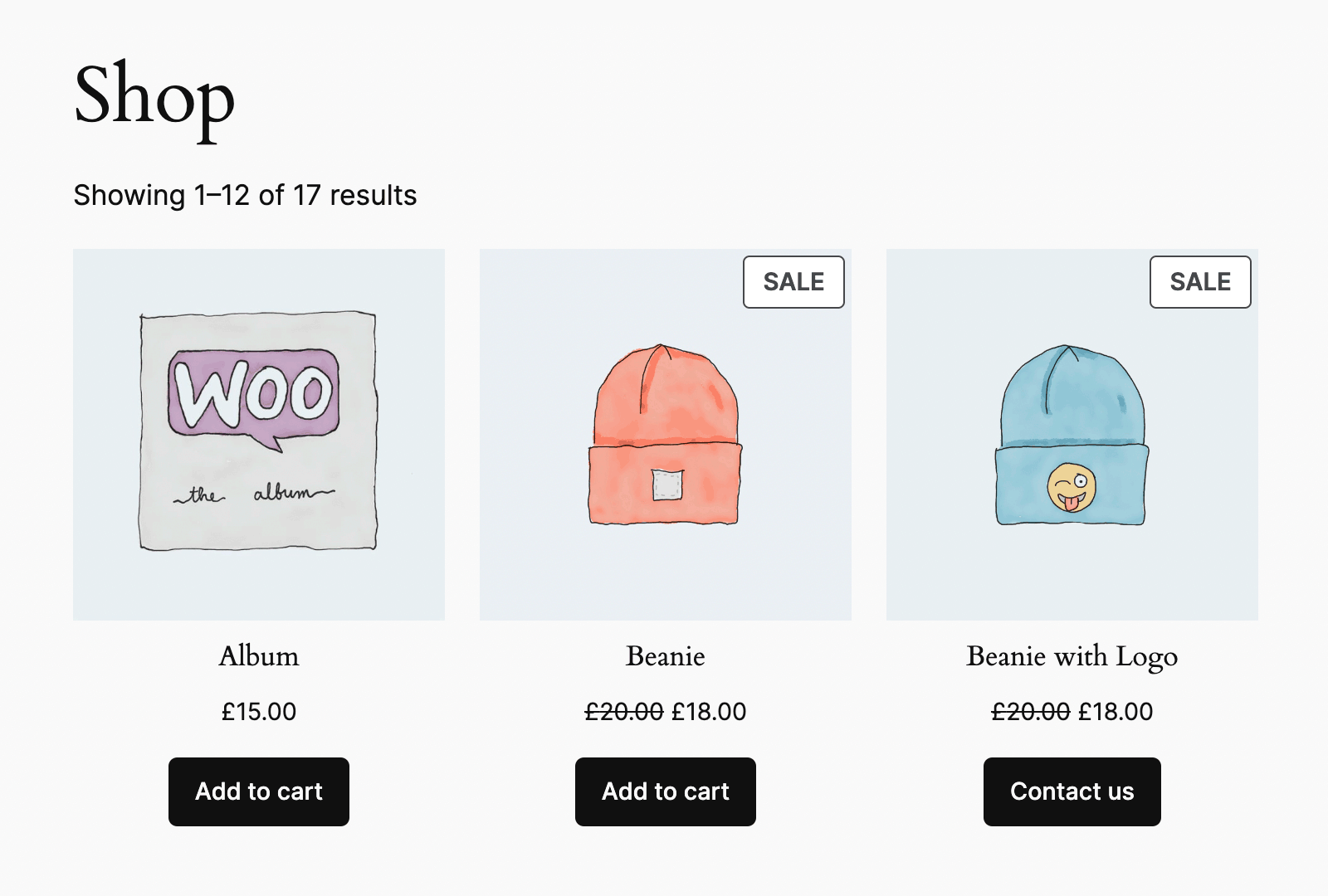Click the £18.00 Beanie sale price

(x=707, y=711)
